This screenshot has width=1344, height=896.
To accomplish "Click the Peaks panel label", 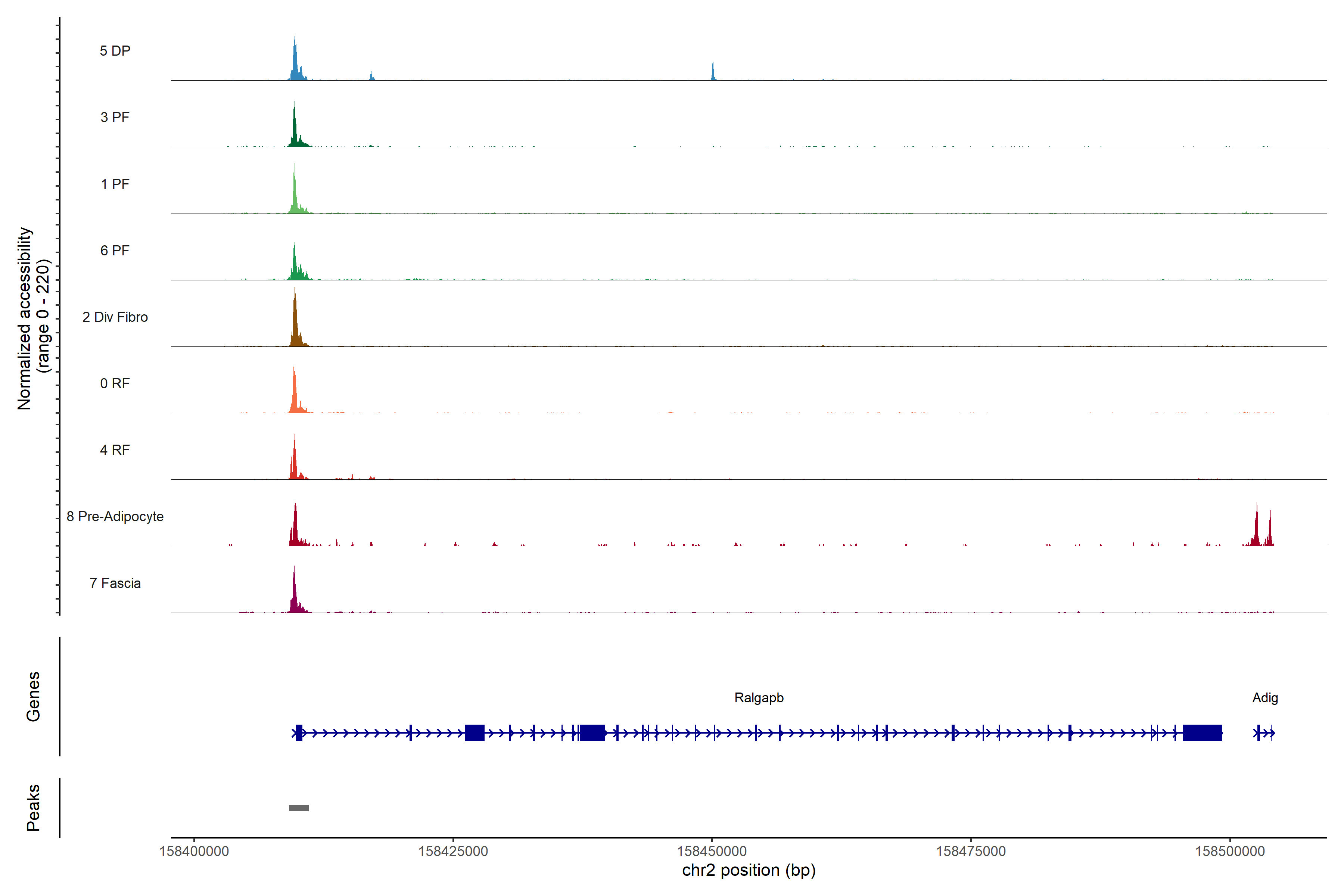I will coord(33,808).
